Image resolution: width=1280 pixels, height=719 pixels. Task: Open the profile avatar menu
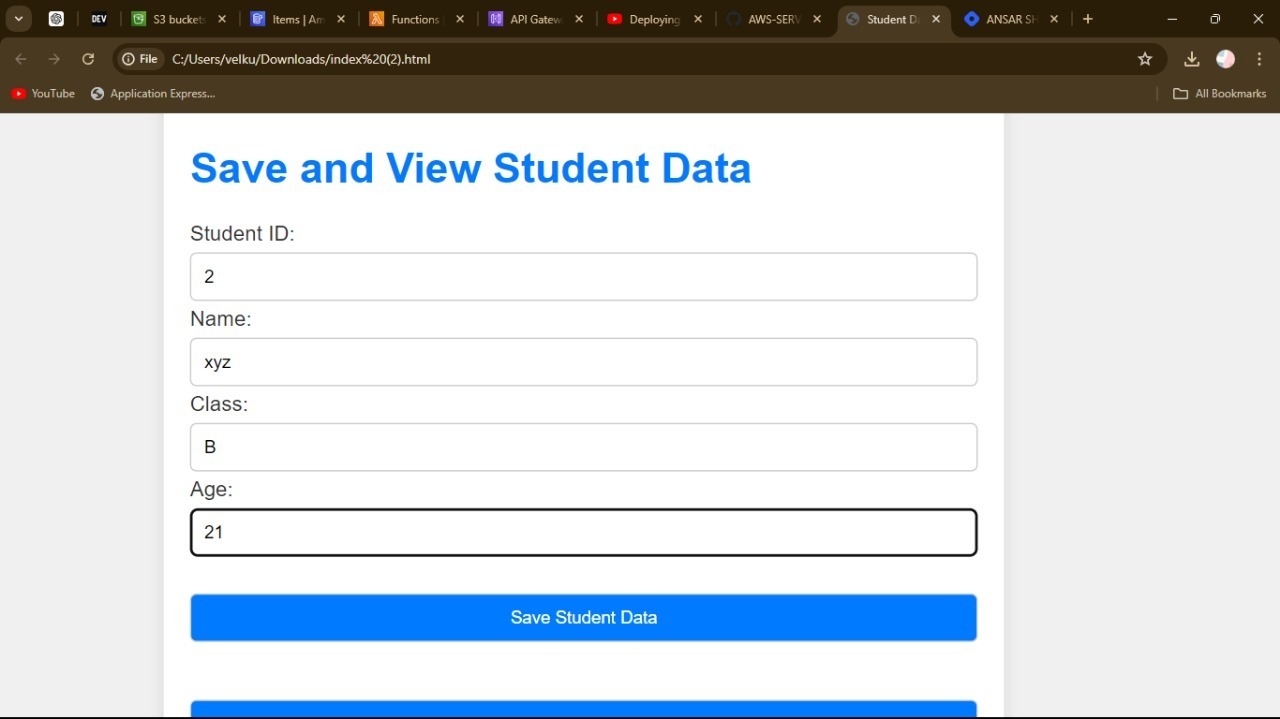1226,59
